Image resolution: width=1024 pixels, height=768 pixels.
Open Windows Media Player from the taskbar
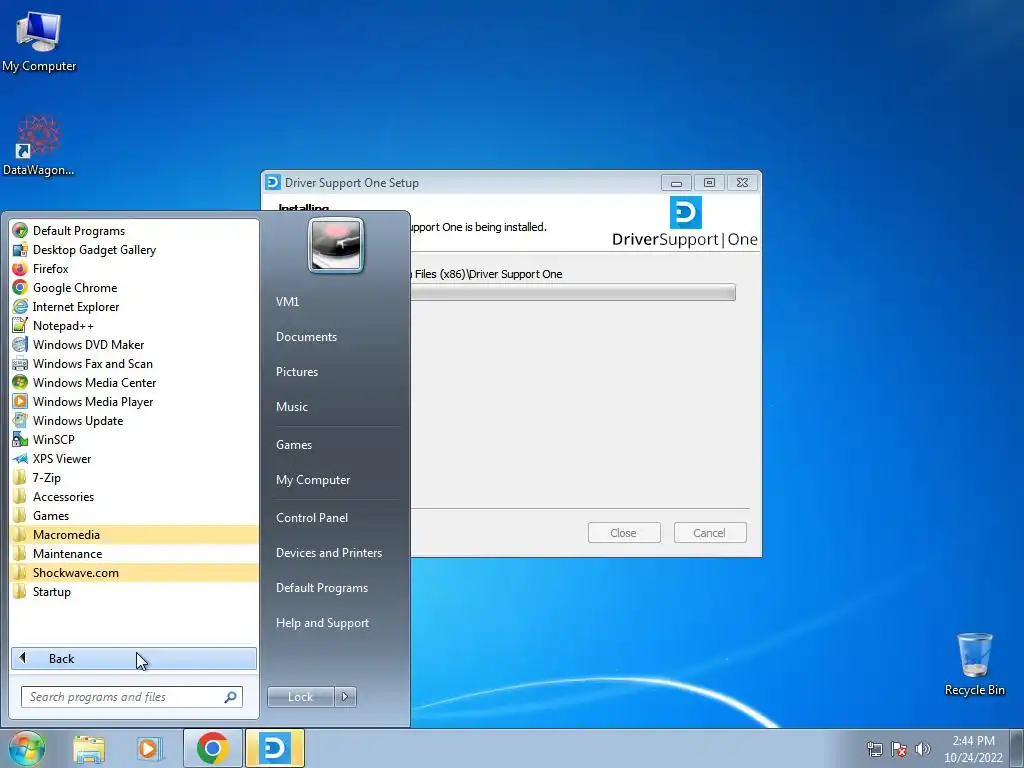[x=149, y=748]
